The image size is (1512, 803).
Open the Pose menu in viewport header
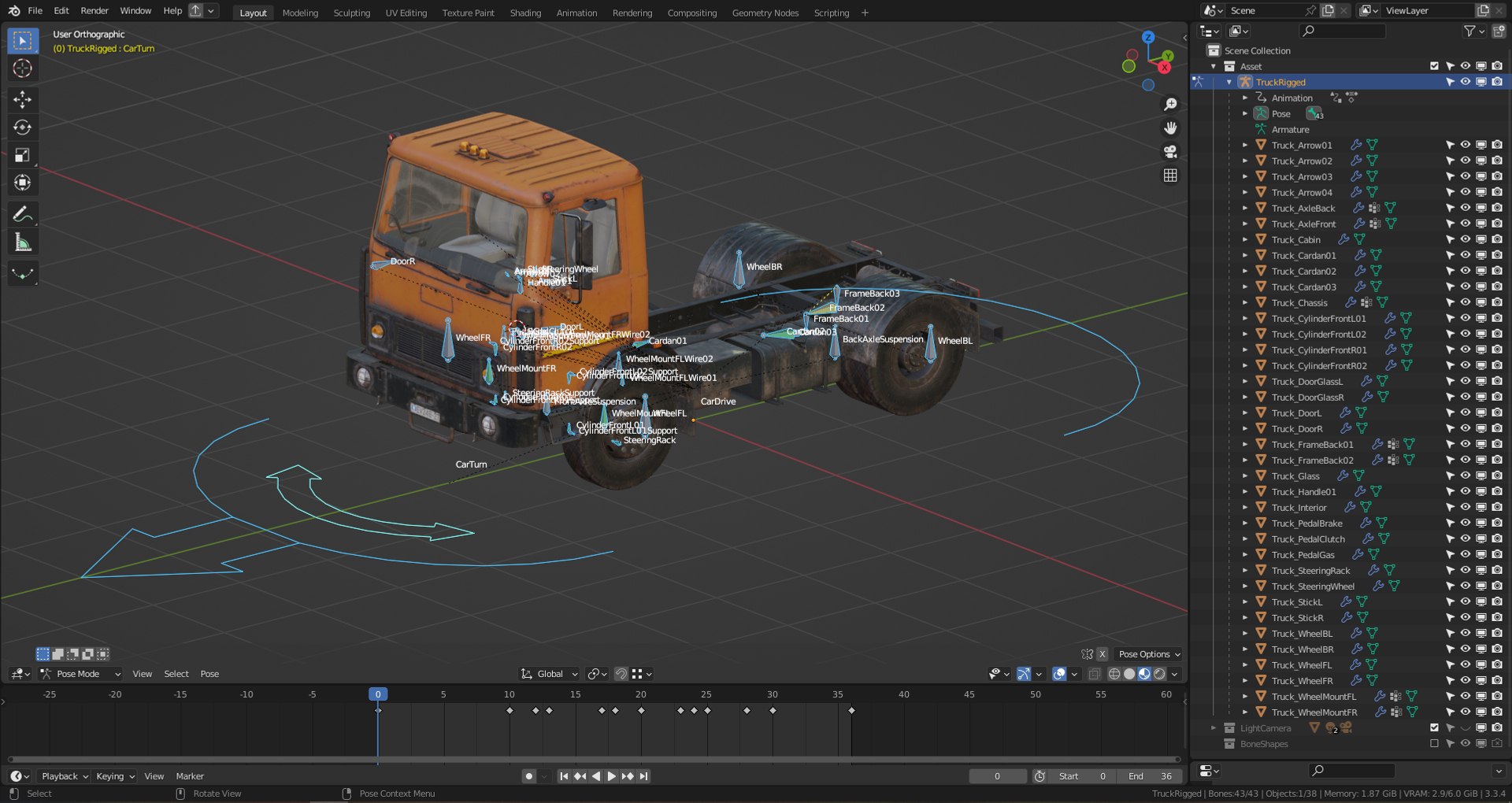tap(209, 674)
